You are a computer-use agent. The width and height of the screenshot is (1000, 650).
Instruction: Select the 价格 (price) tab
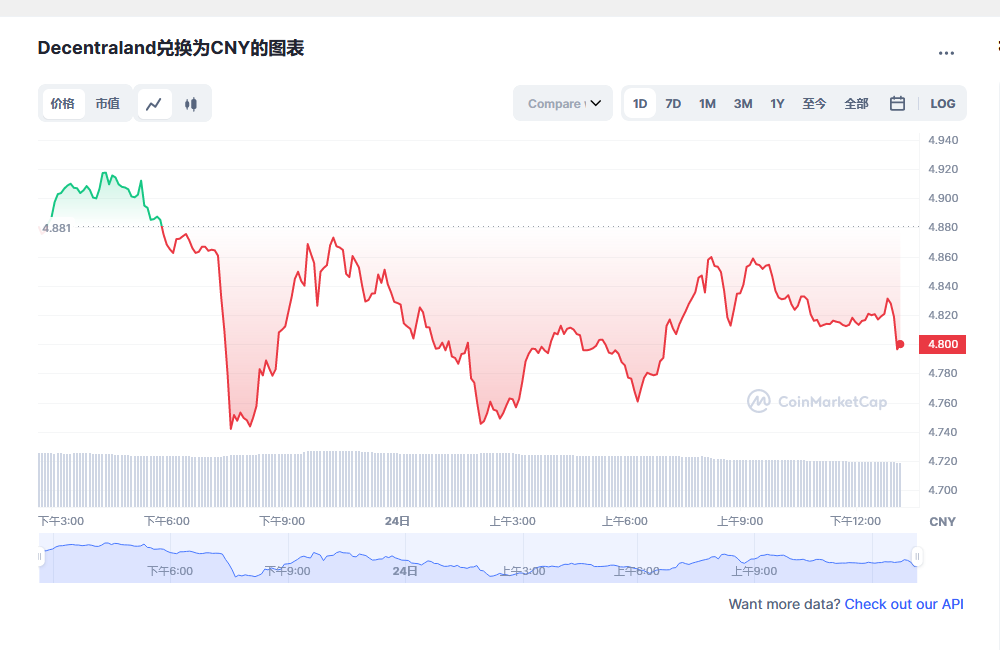click(62, 104)
